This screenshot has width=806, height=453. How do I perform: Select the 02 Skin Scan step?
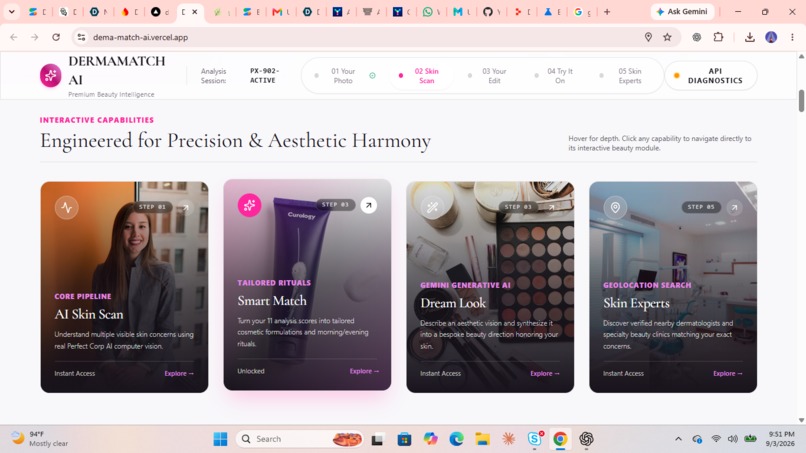pyautogui.click(x=420, y=76)
